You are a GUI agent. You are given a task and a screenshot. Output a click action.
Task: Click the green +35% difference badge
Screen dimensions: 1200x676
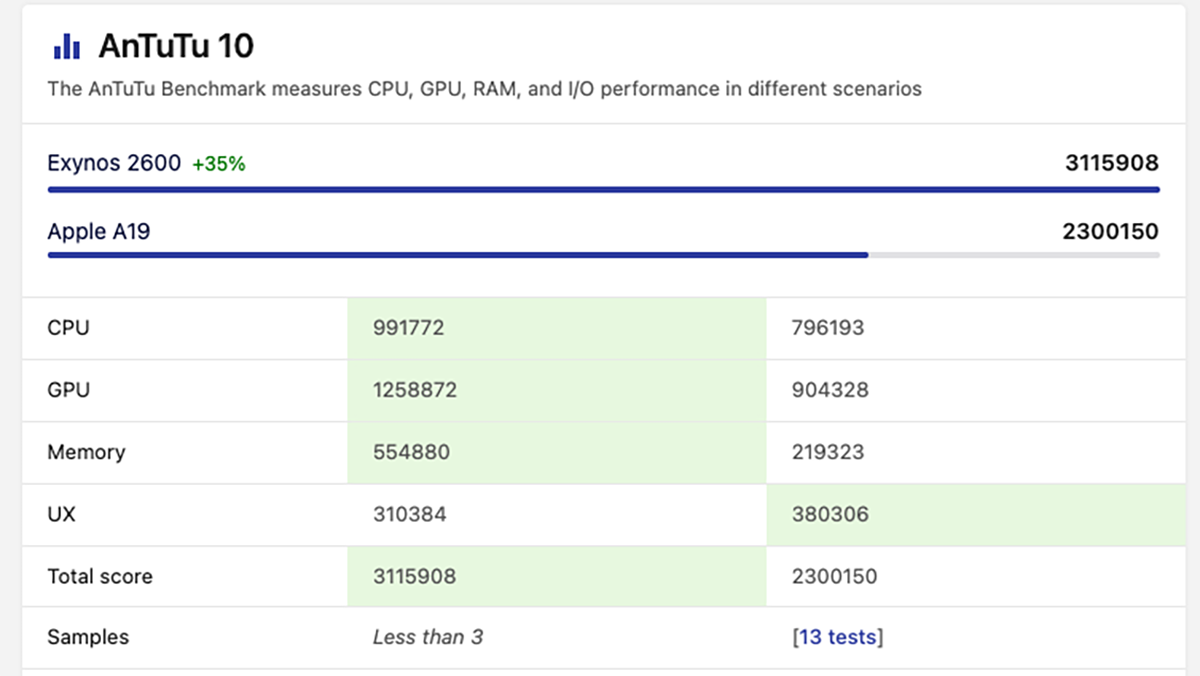[219, 164]
